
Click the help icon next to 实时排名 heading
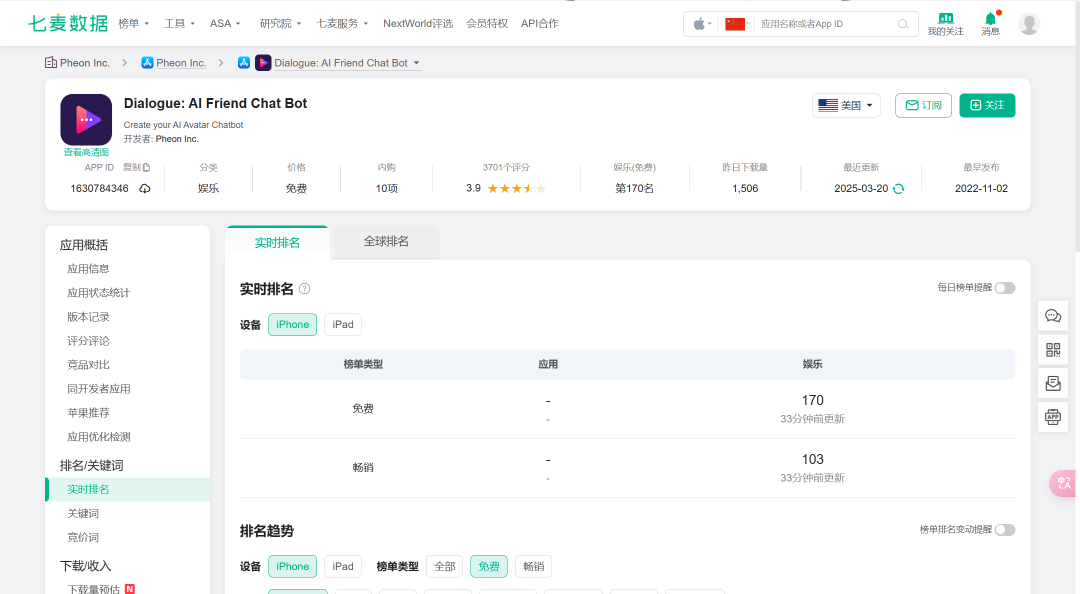(304, 289)
